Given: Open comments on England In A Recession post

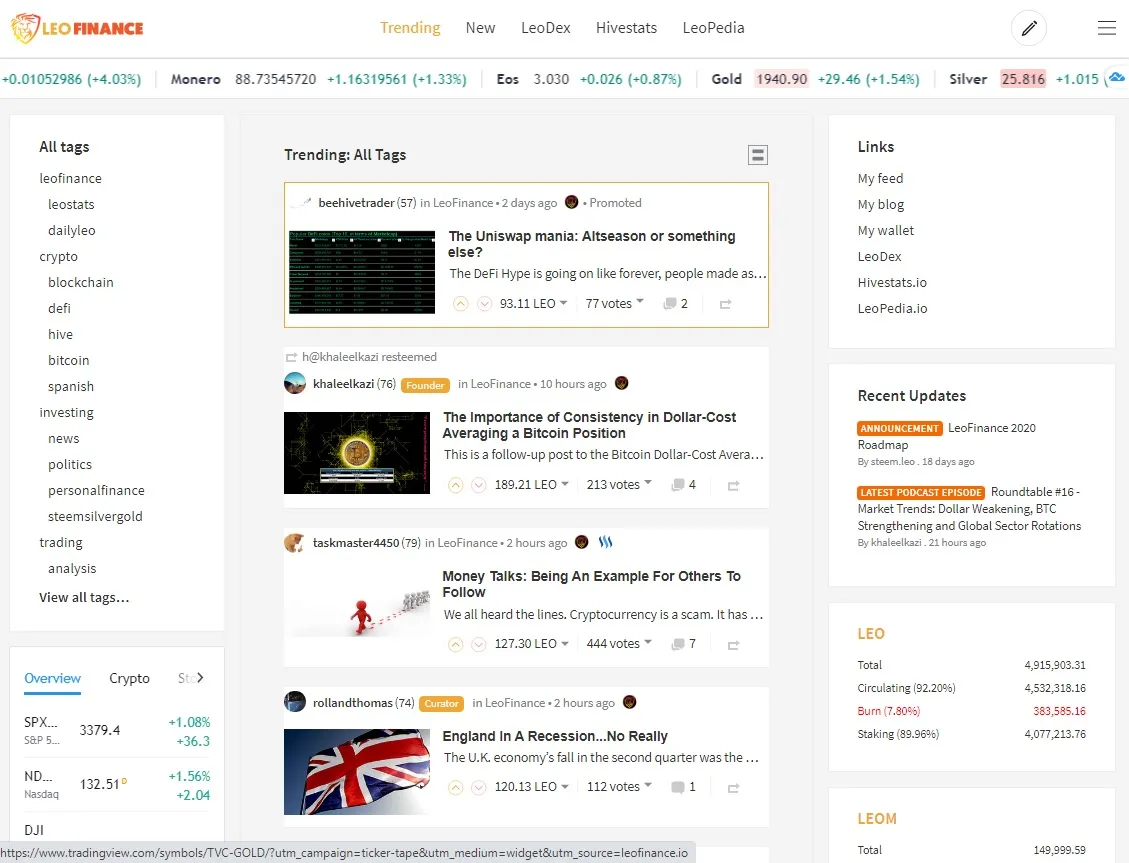Looking at the screenshot, I should 683,787.
